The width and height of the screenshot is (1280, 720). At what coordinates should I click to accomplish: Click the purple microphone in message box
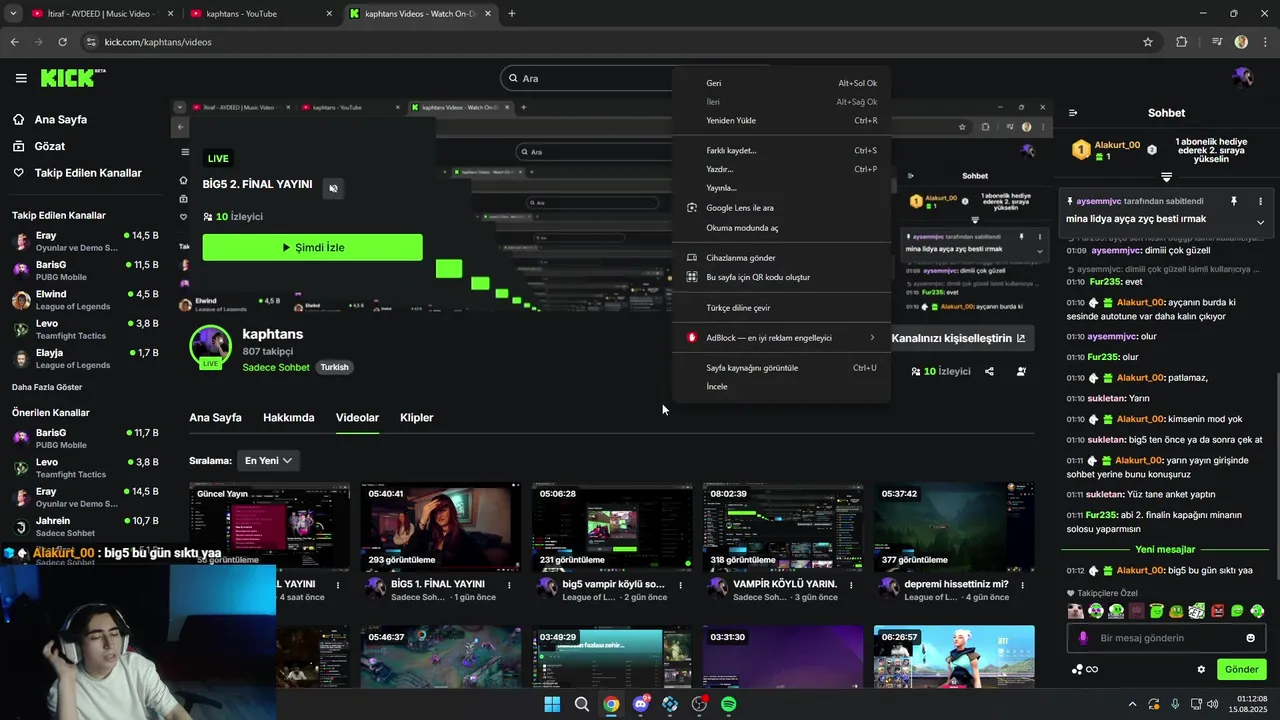tap(1083, 638)
